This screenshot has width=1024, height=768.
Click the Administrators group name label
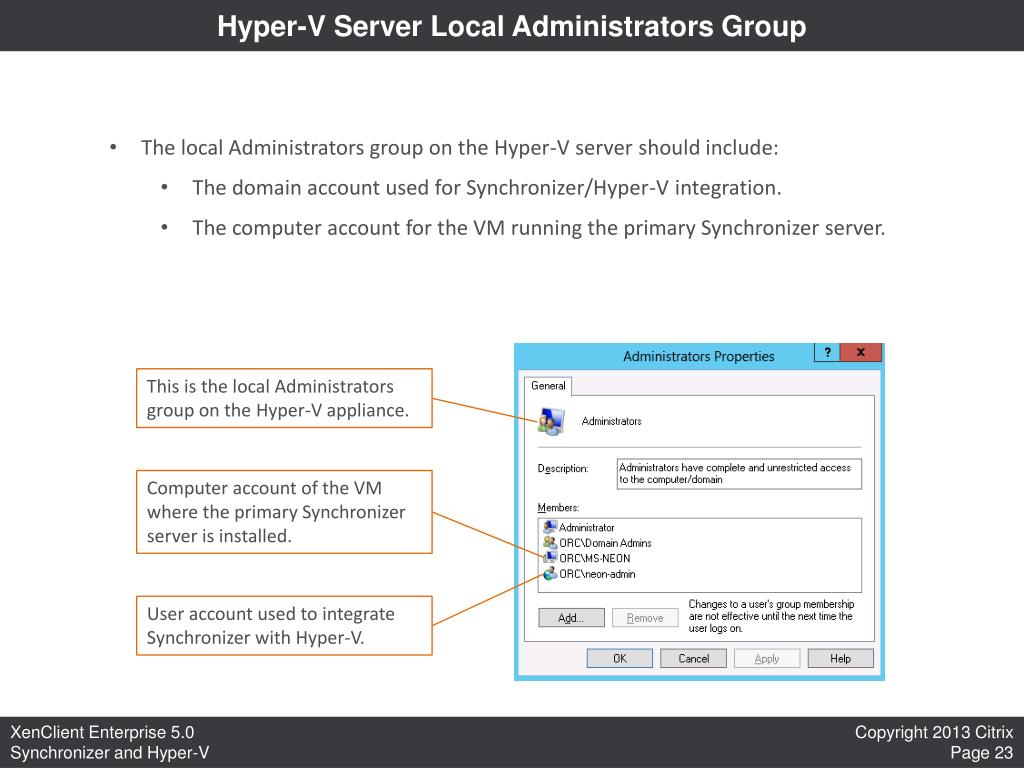(x=611, y=421)
